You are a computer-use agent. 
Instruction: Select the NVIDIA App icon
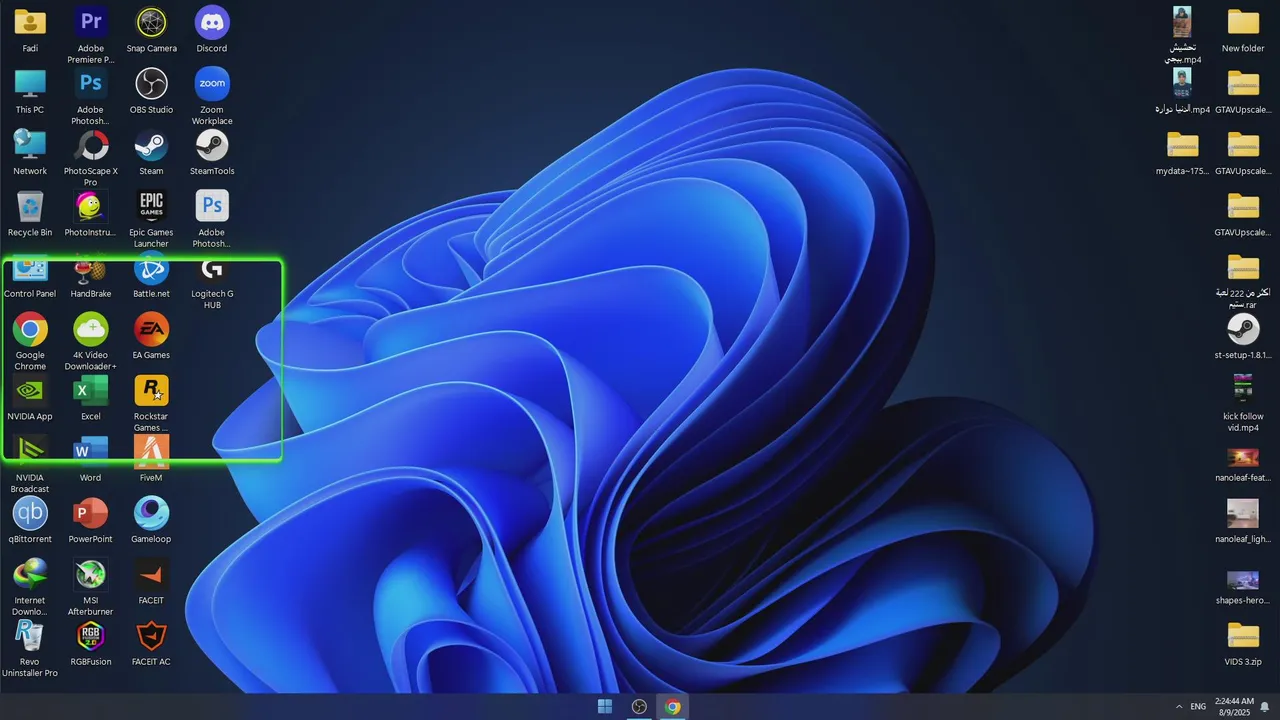[30, 390]
